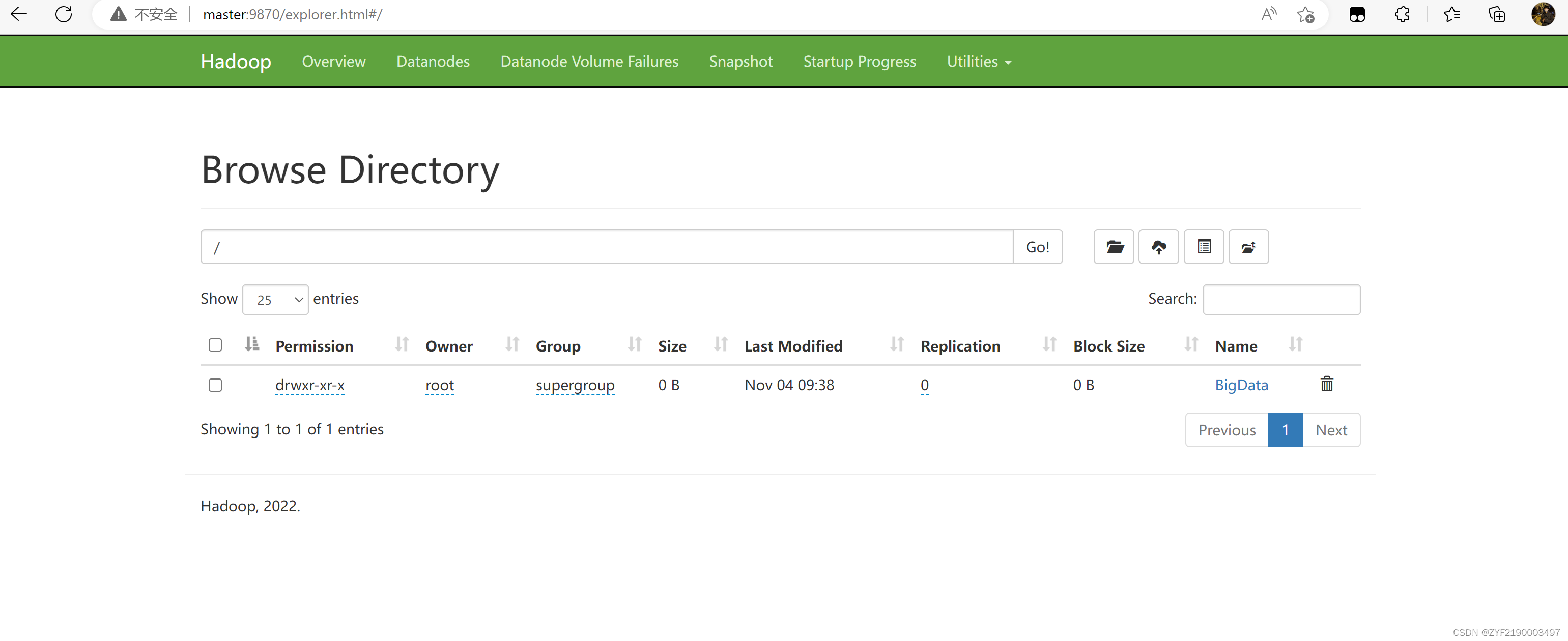Toggle the select-all header checkbox
Viewport: 1568px width, 641px height.
215,345
